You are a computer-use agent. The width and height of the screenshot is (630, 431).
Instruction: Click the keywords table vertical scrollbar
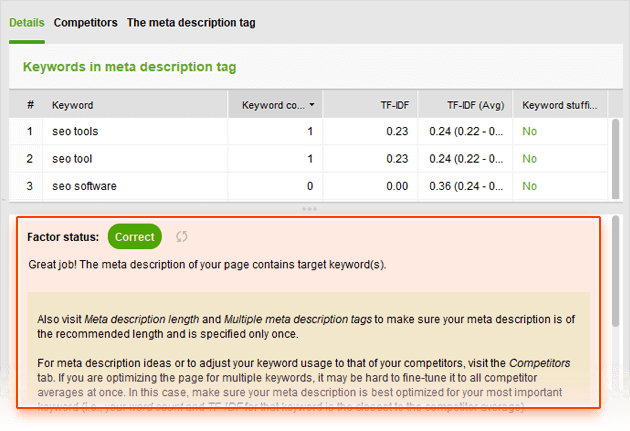pos(615,150)
